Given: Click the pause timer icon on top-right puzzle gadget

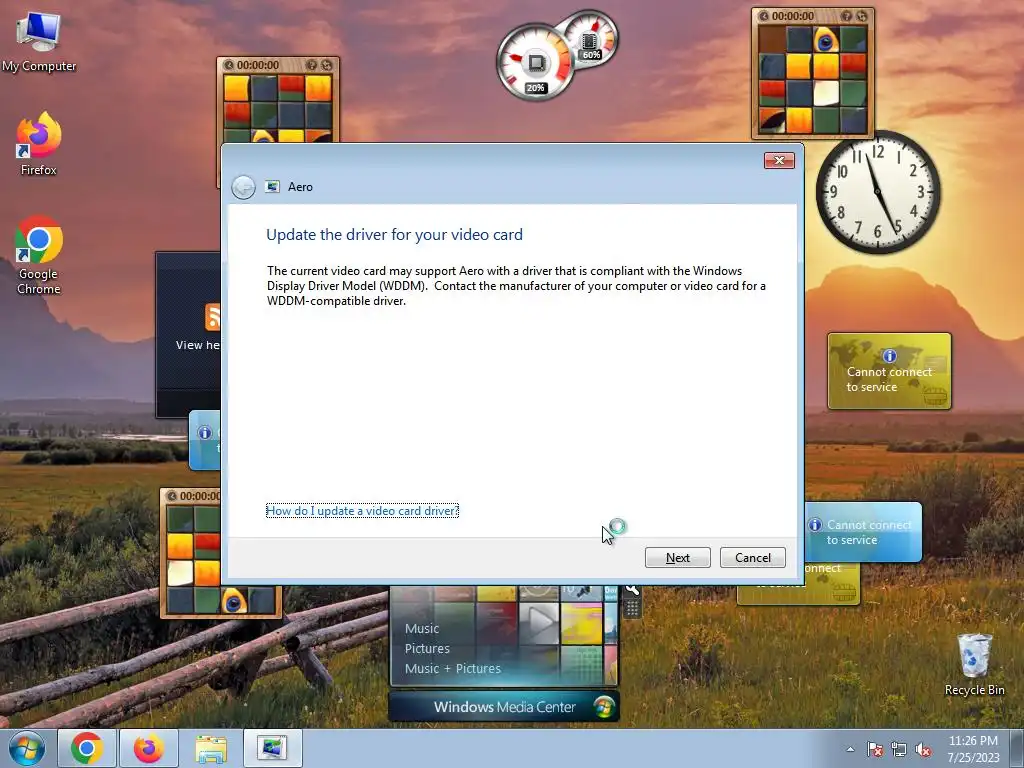Looking at the screenshot, I should [763, 16].
